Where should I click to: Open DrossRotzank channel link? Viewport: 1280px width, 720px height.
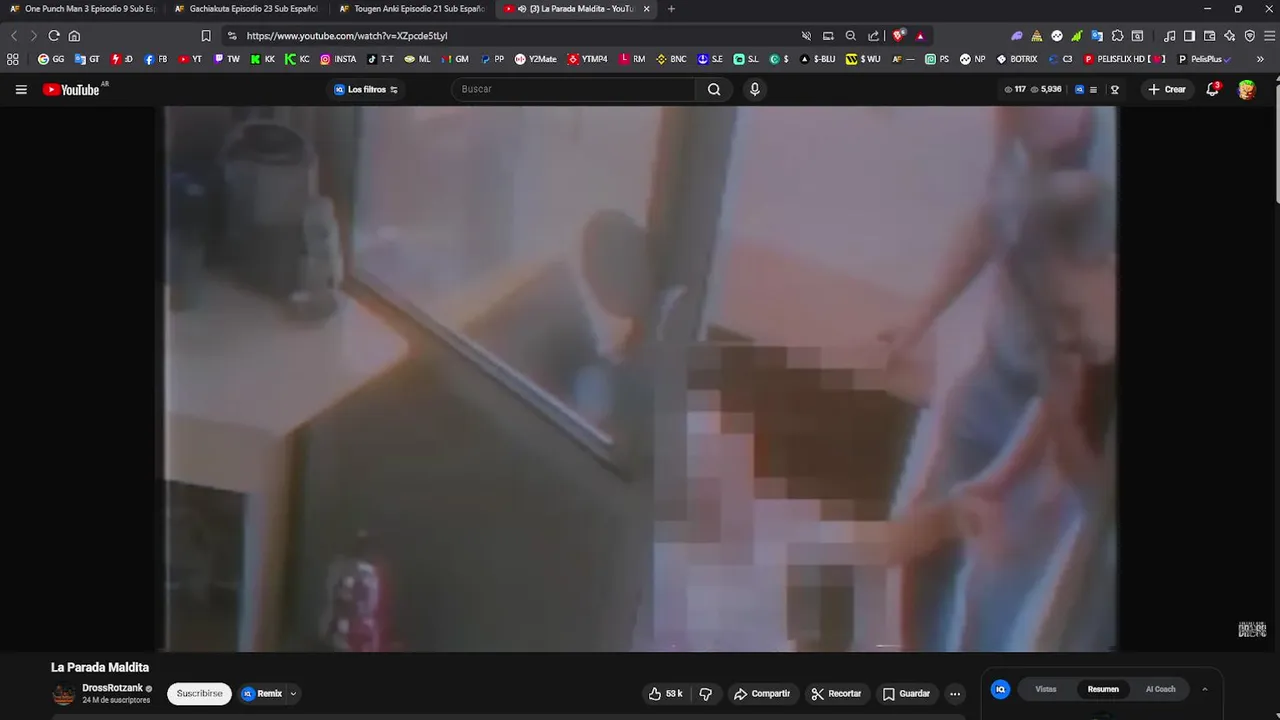(113, 688)
